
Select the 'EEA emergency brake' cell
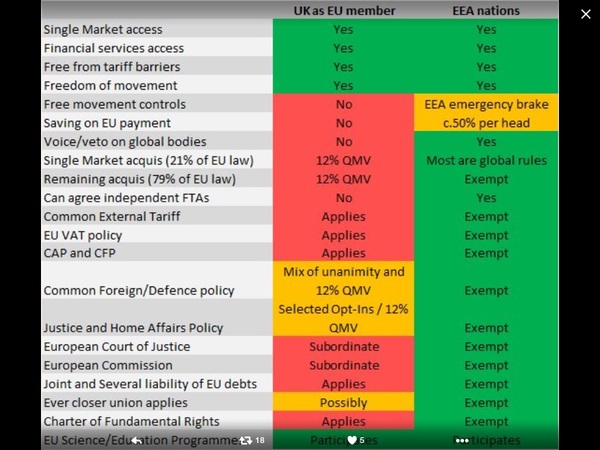tap(486, 104)
